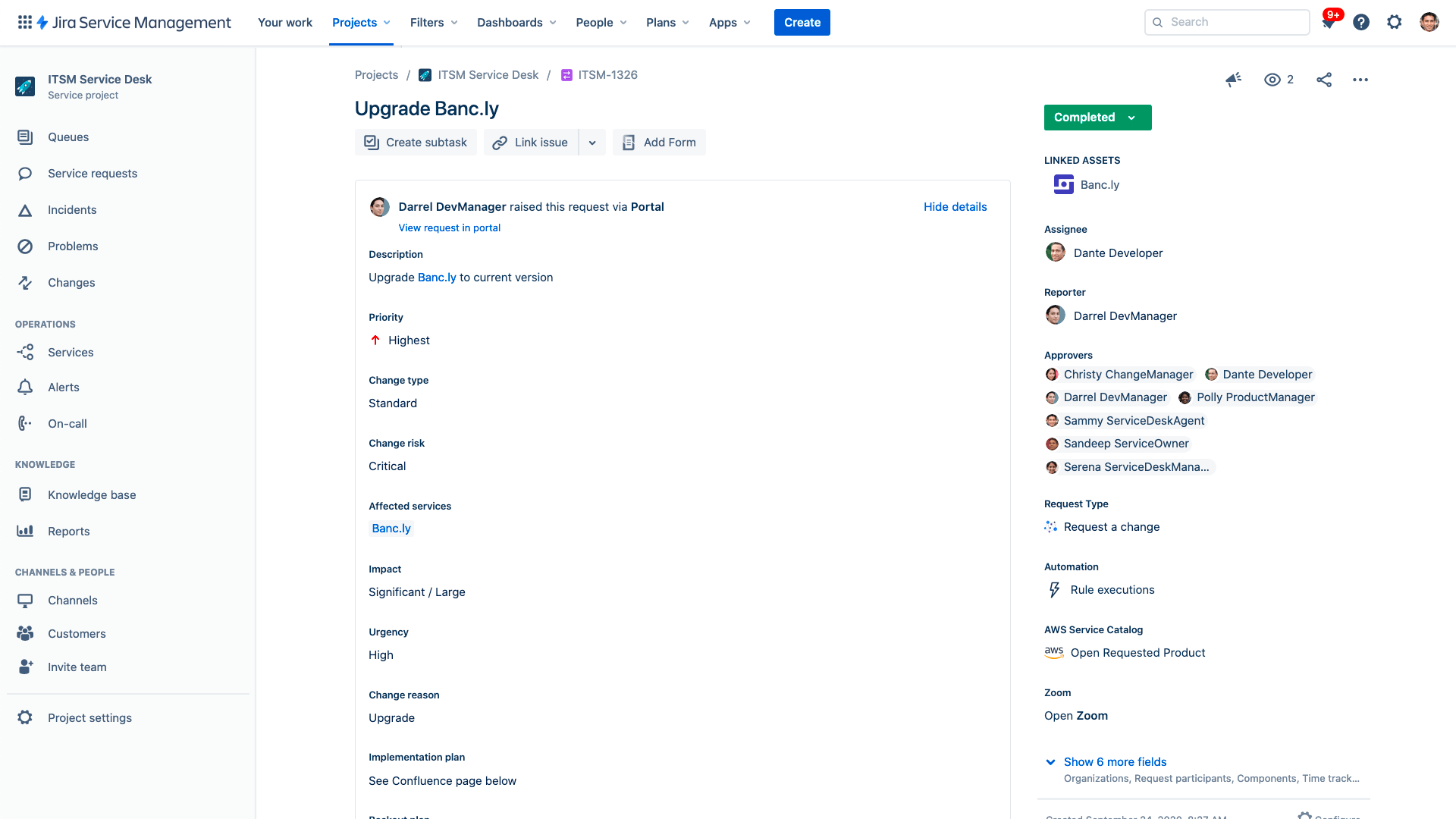This screenshot has height=819, width=1456.
Task: Select Filters menu in navigation bar
Action: coord(433,22)
